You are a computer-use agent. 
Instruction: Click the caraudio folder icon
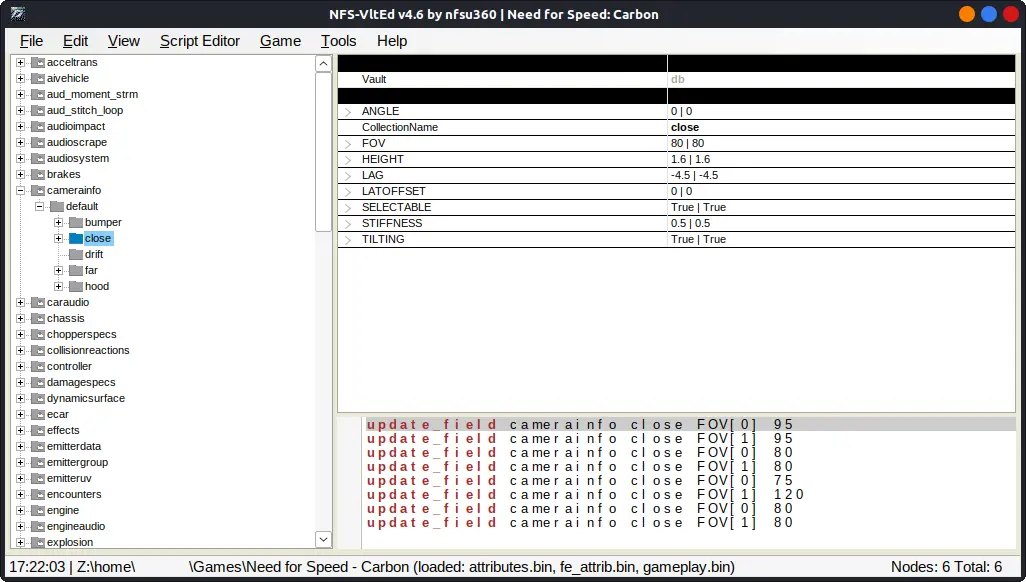coord(38,302)
